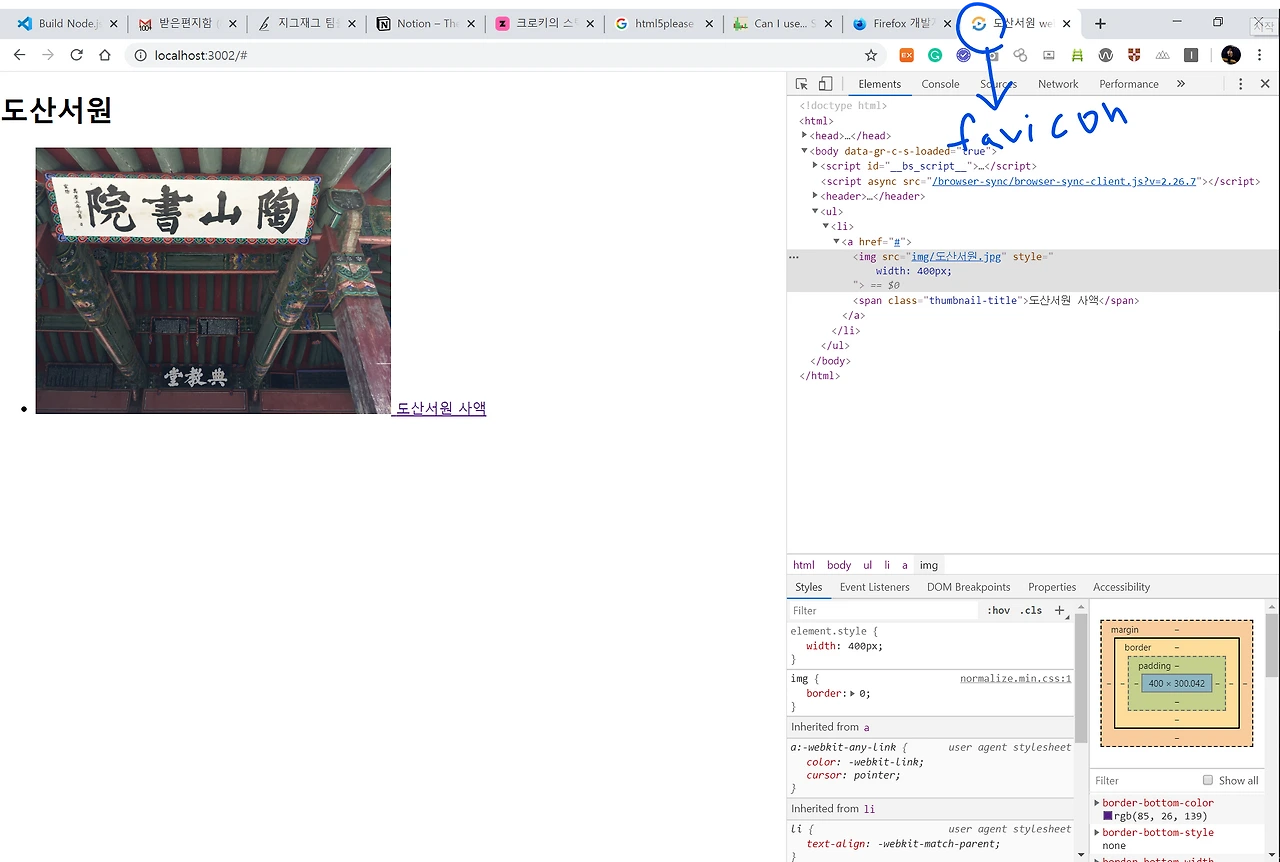This screenshot has height=862, width=1280.
Task: Collapse the body element node
Action: point(805,151)
